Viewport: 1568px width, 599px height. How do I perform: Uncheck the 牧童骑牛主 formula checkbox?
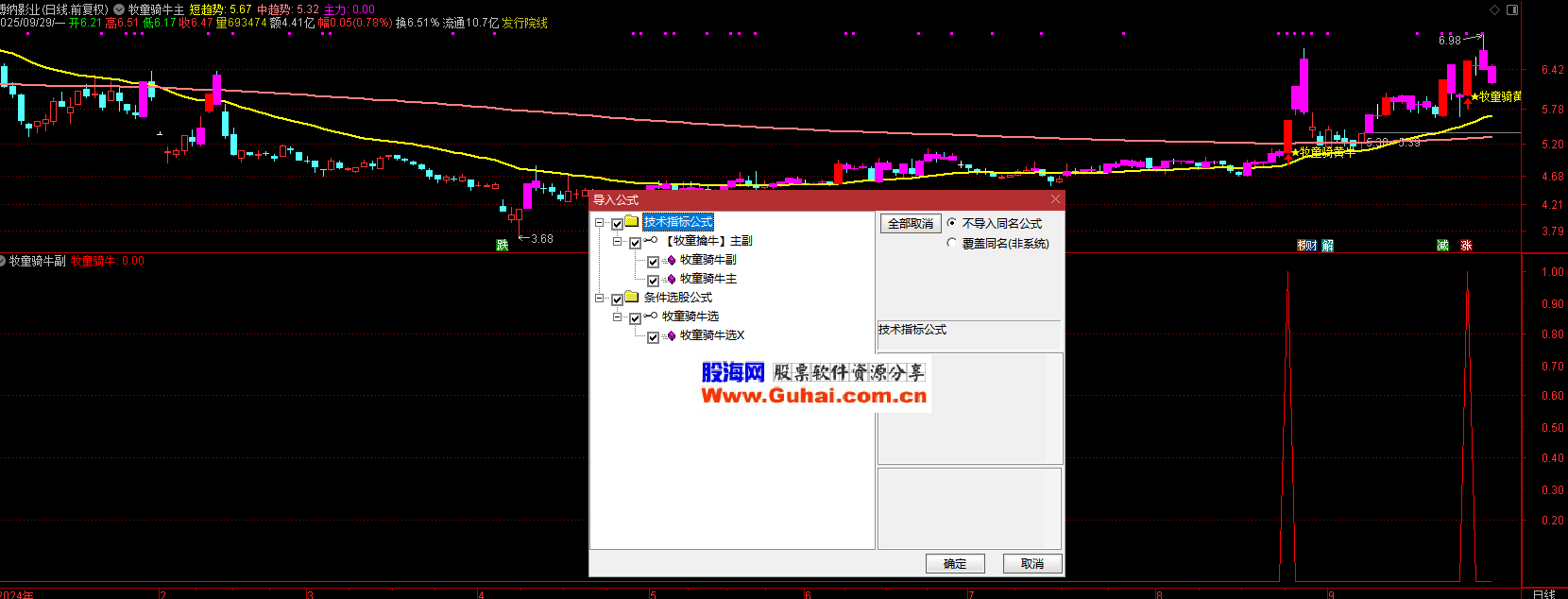click(653, 281)
